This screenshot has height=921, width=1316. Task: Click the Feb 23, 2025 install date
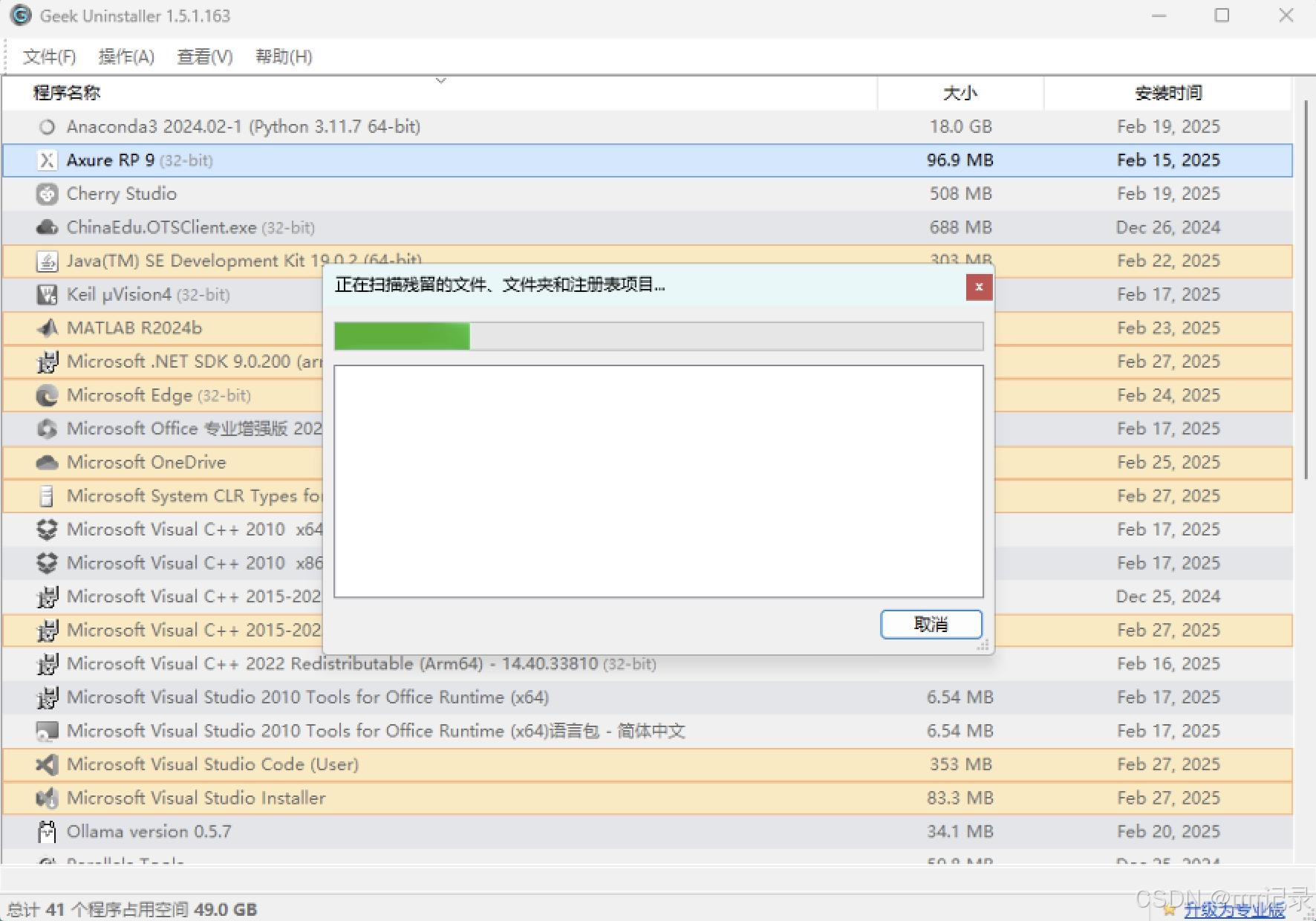pos(1168,328)
